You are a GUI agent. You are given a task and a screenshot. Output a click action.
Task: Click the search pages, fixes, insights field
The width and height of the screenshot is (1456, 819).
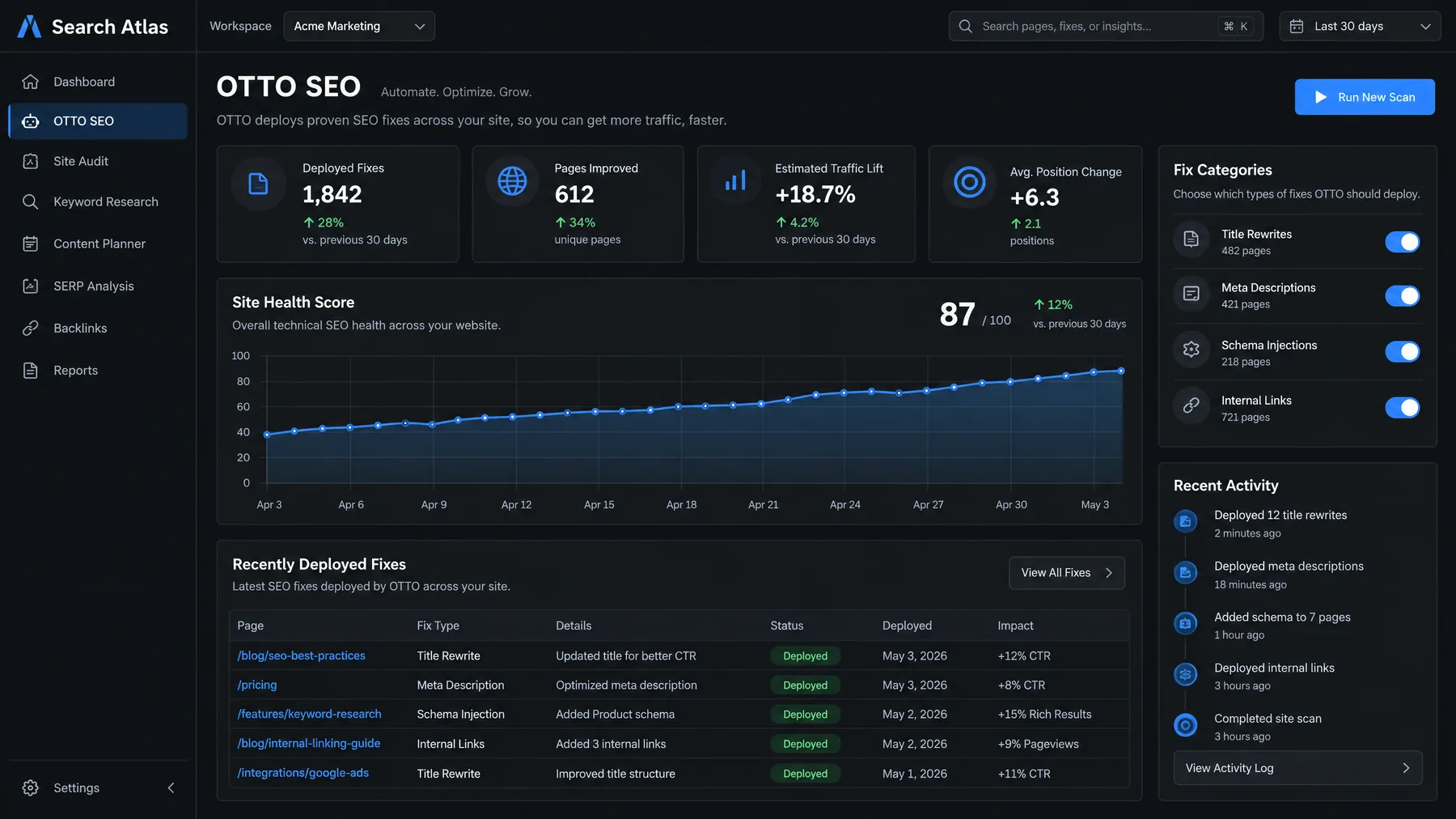pos(1106,26)
